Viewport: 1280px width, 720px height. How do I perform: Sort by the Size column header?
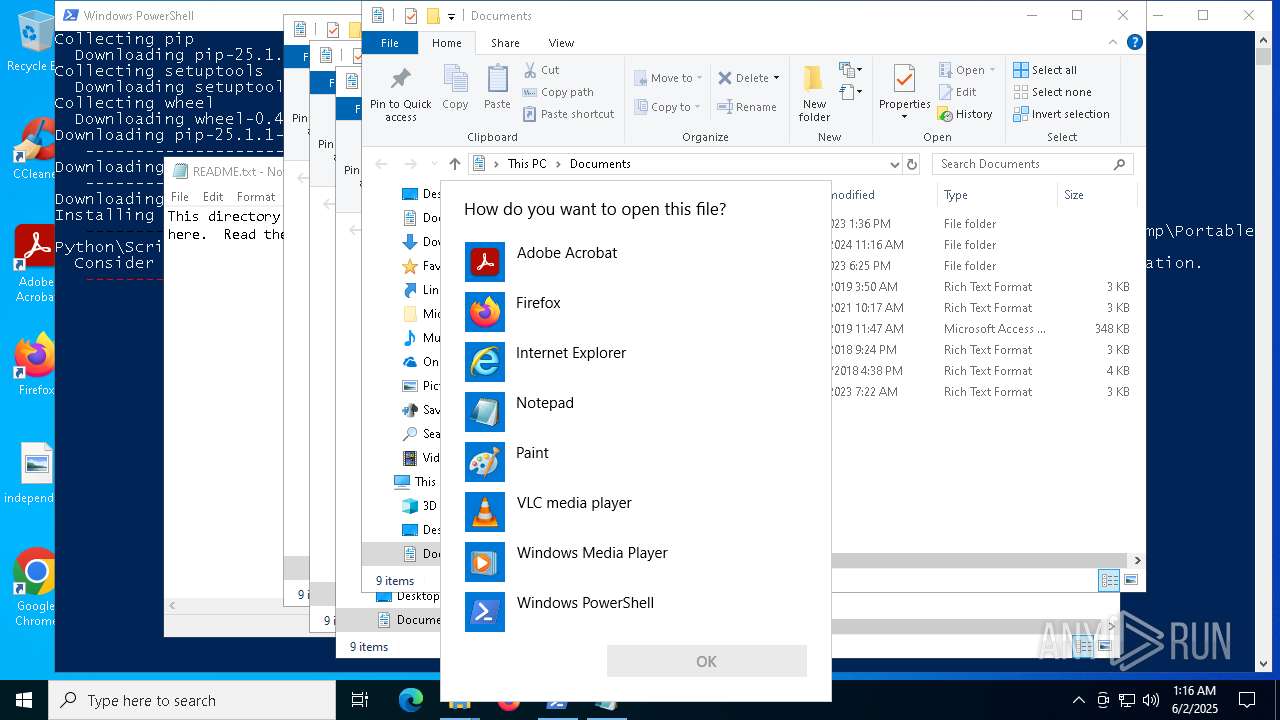click(1096, 195)
